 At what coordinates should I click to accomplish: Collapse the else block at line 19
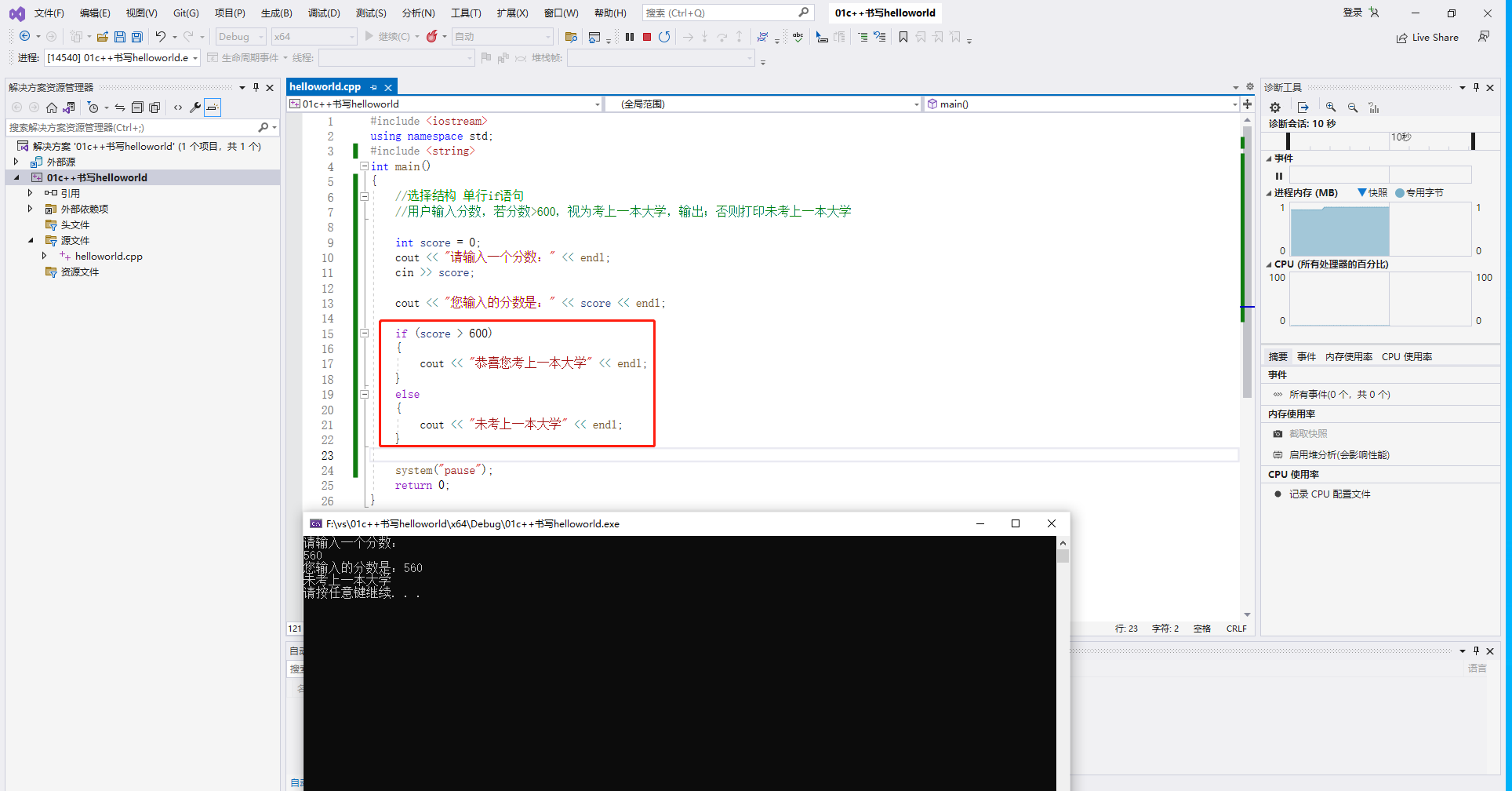(365, 395)
